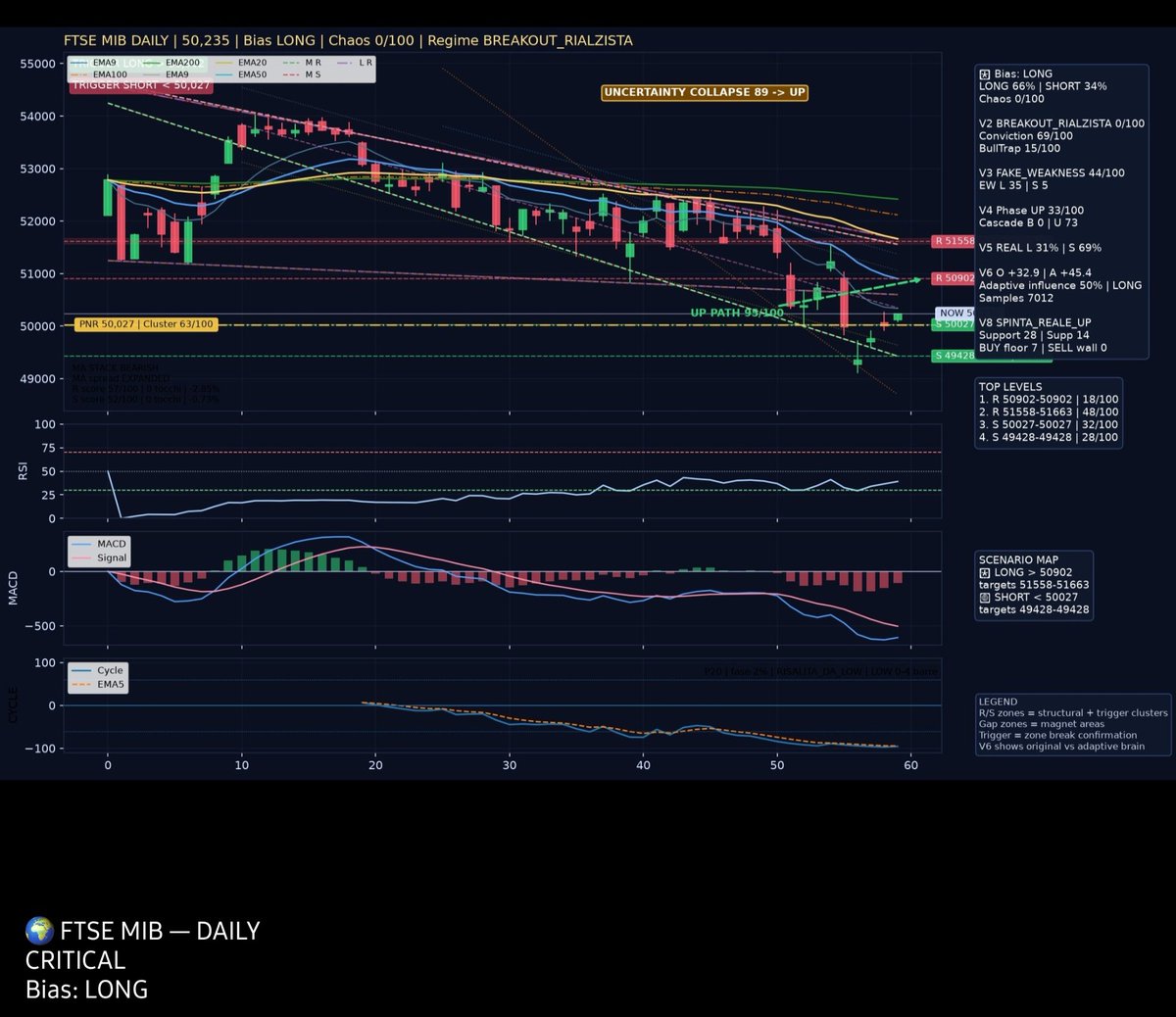Click the RSI axis label
Viewport: 1176px width, 1017px height.
click(23, 471)
